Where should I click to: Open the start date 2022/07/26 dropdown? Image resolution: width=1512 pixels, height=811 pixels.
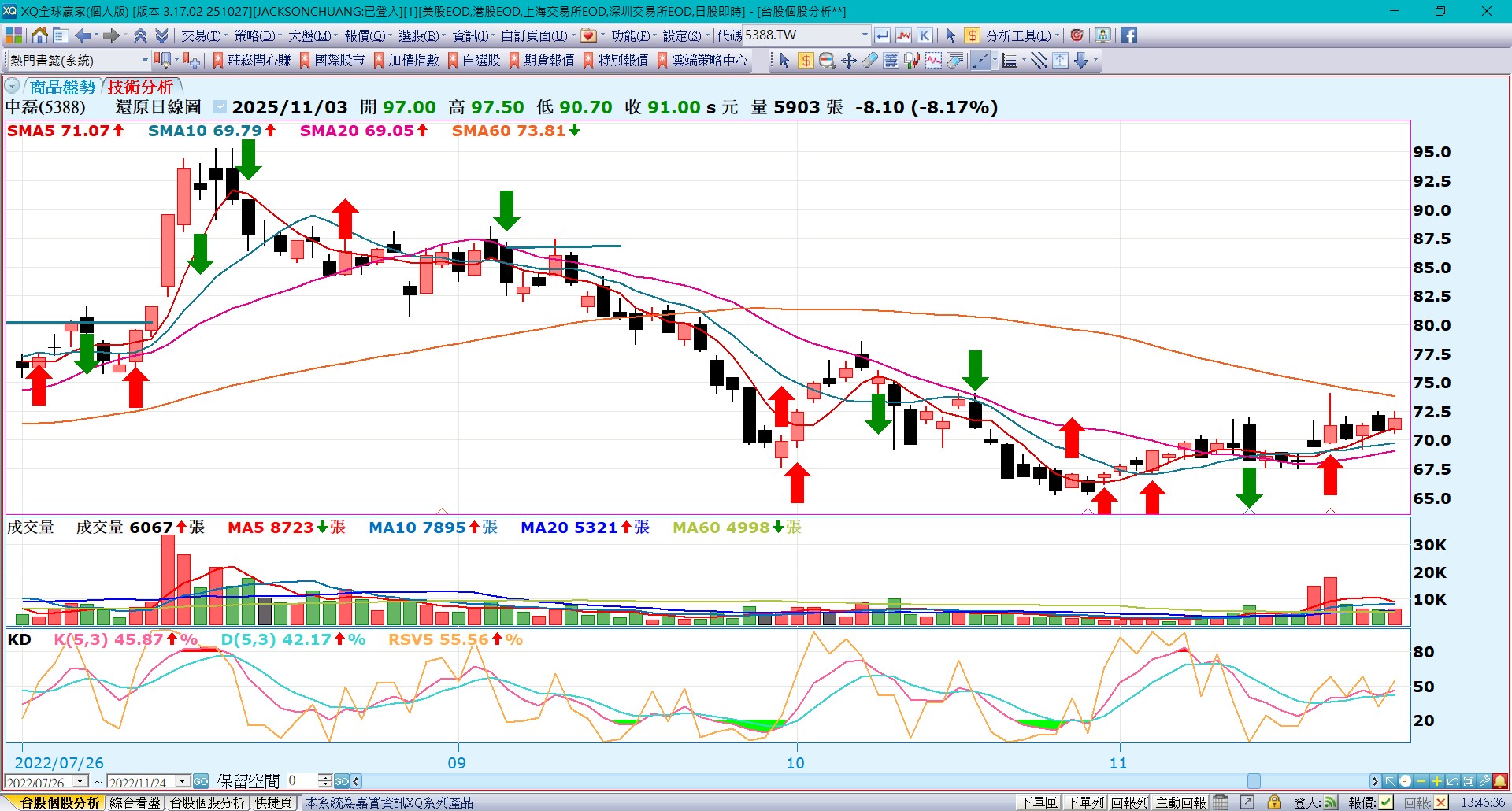coord(80,781)
